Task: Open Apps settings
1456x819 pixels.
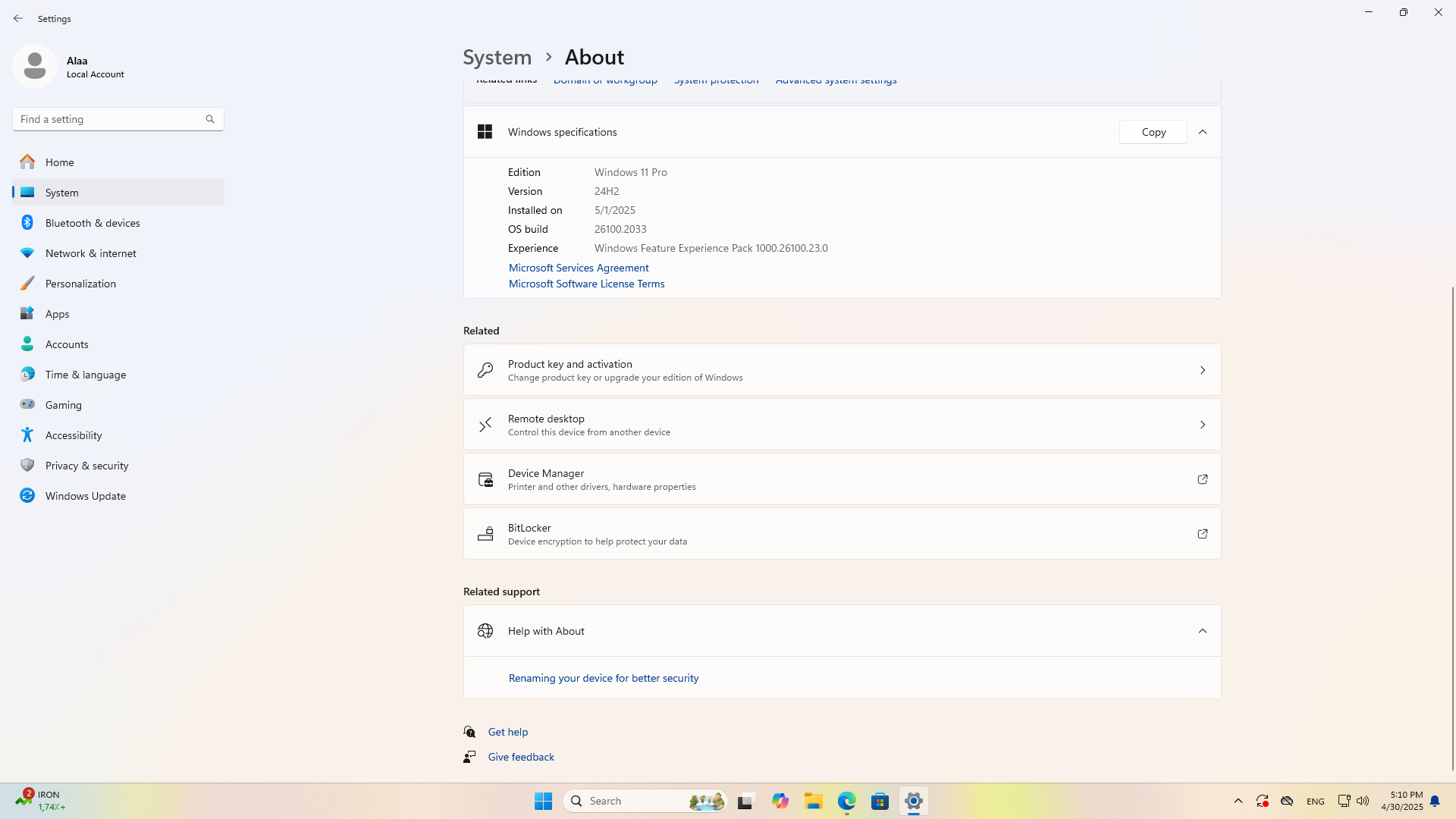Action: click(x=118, y=314)
